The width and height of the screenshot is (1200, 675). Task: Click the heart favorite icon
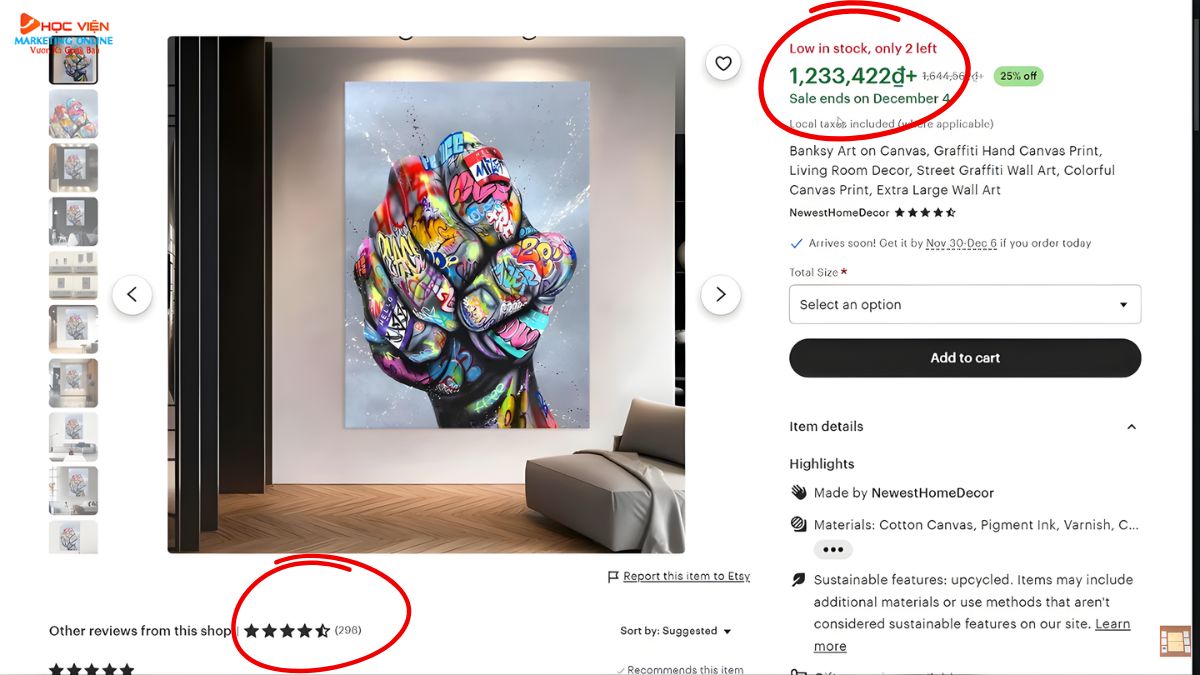coord(723,64)
